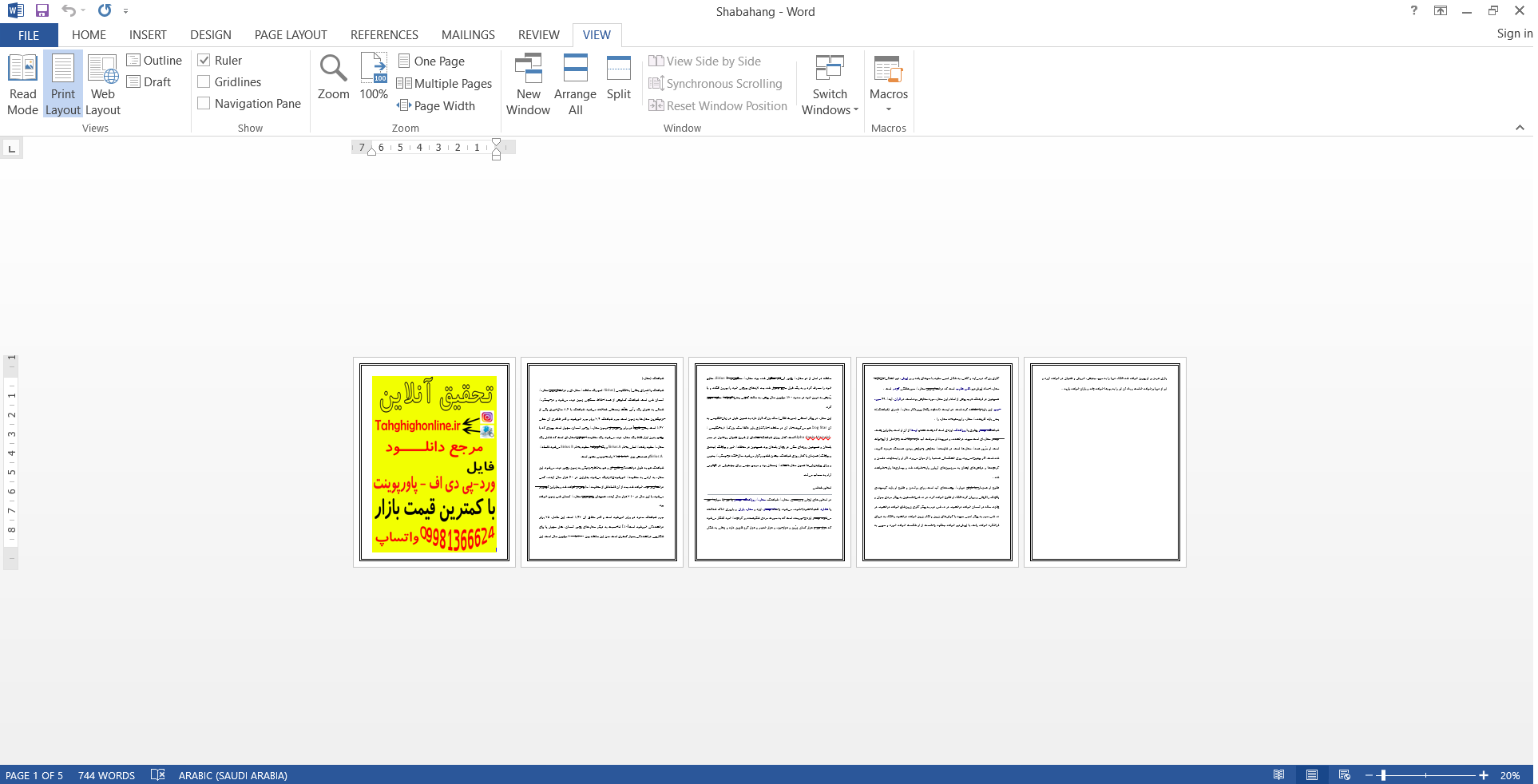Fit to Page Width
This screenshot has height=784, width=1538.
[436, 106]
